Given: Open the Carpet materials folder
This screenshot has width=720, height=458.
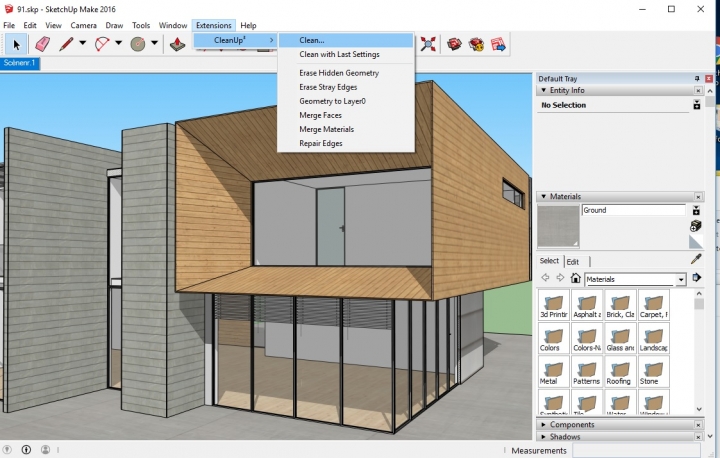Looking at the screenshot, I should tap(654, 305).
